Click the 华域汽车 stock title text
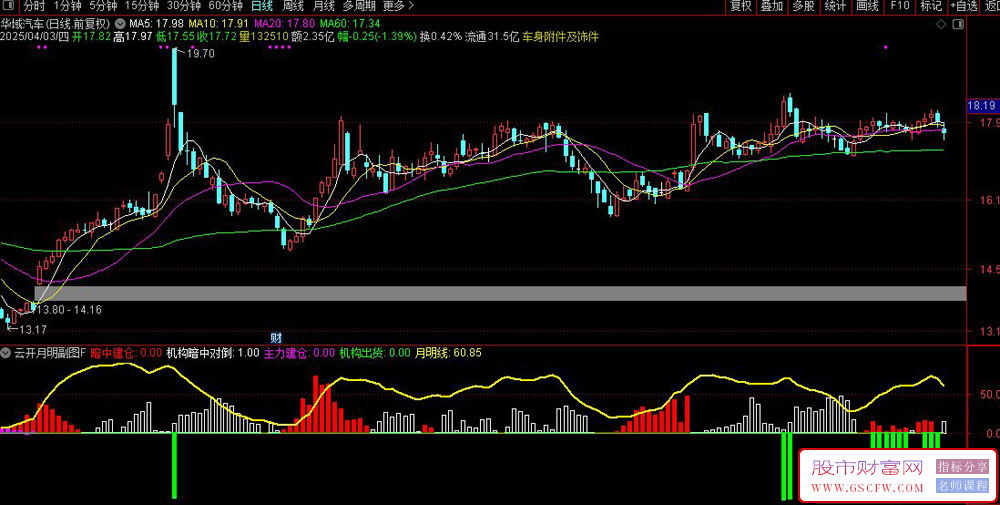The image size is (1000, 505). (21, 24)
